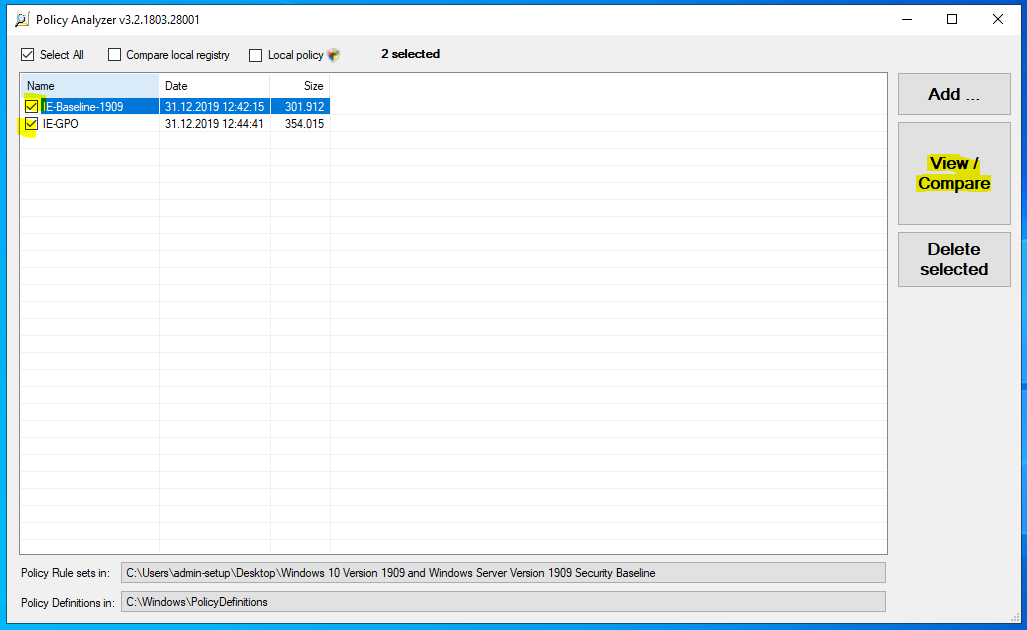Maximize the Policy Analyzer window
The height and width of the screenshot is (630, 1027).
[x=952, y=20]
